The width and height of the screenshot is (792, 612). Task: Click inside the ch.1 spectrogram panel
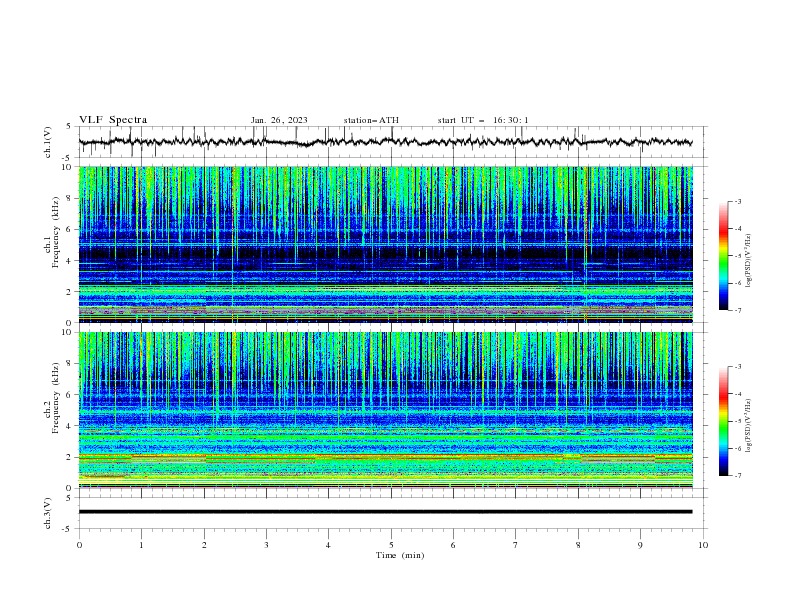tap(386, 244)
